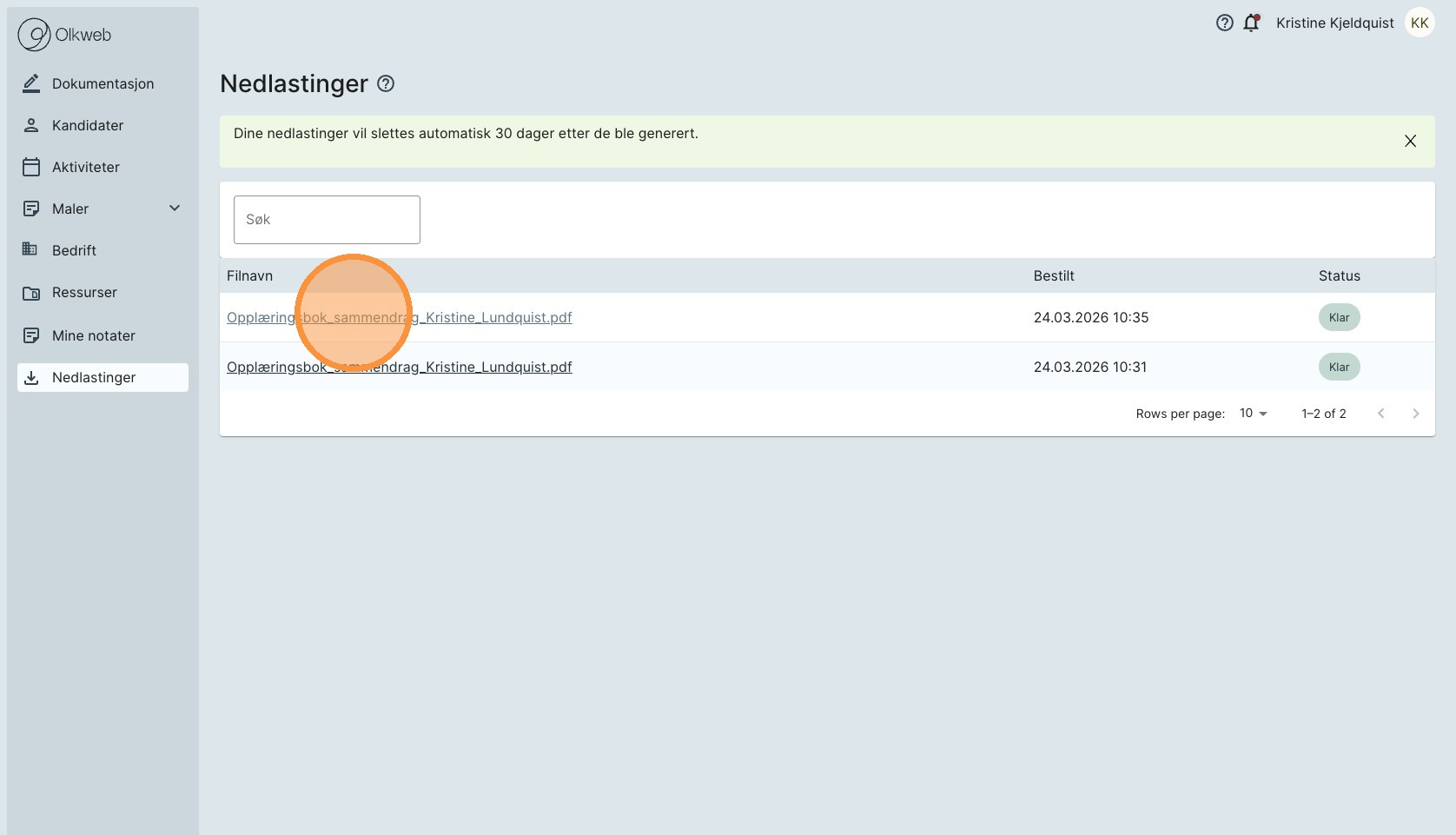Expand the Maler submenu chevron
This screenshot has width=1456, height=835.
[x=175, y=209]
